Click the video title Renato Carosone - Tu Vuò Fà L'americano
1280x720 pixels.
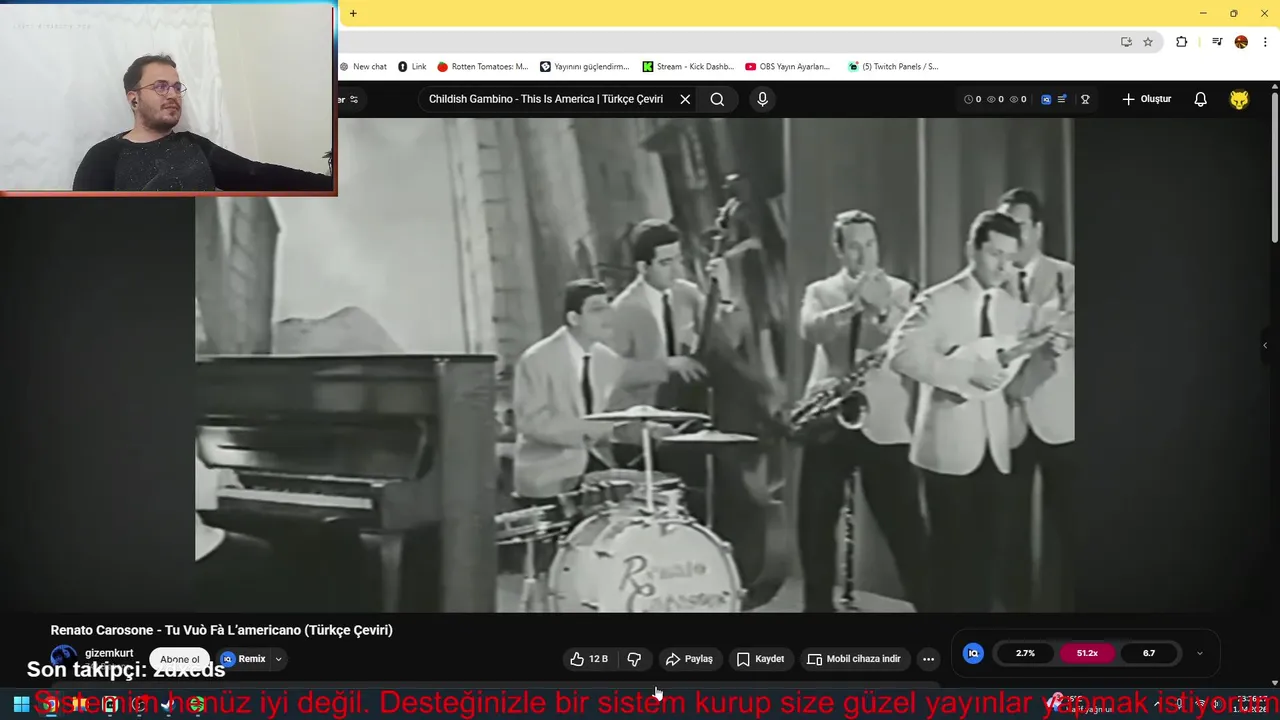221,630
